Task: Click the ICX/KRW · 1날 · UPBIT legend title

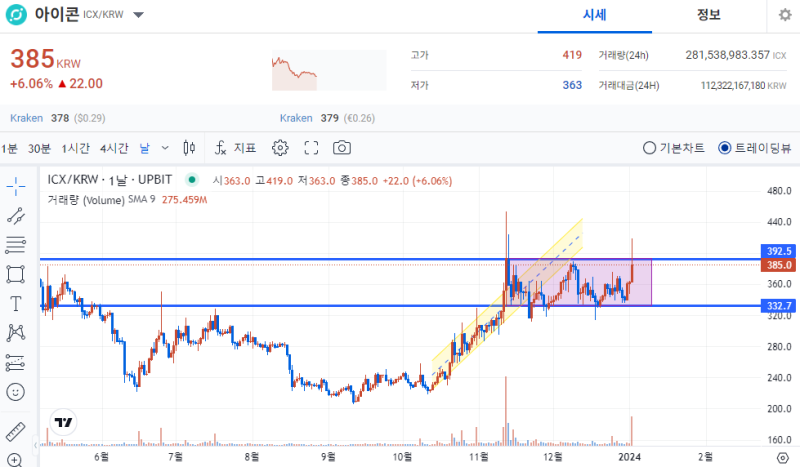Action: (110, 180)
